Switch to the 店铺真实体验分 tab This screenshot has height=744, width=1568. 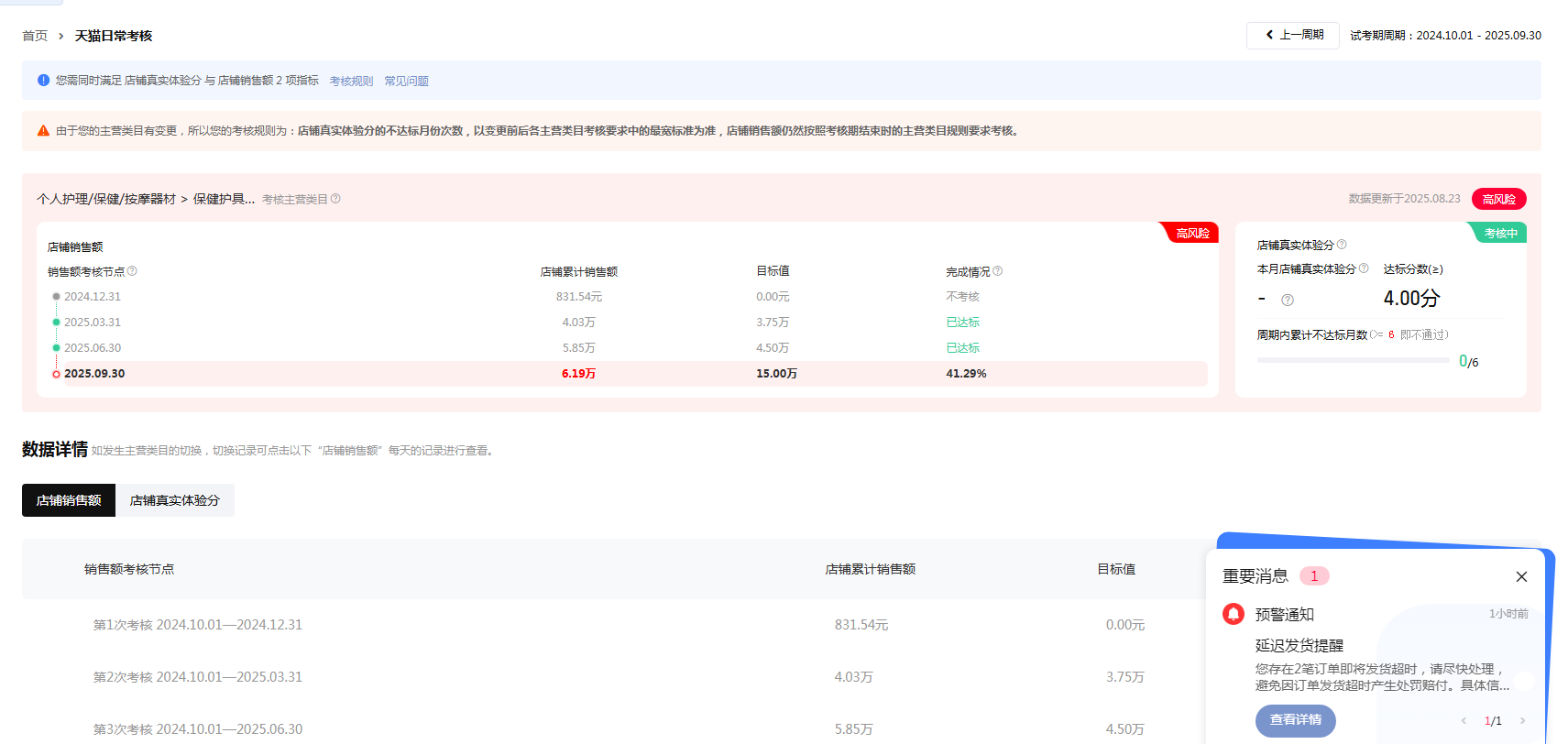click(x=175, y=500)
